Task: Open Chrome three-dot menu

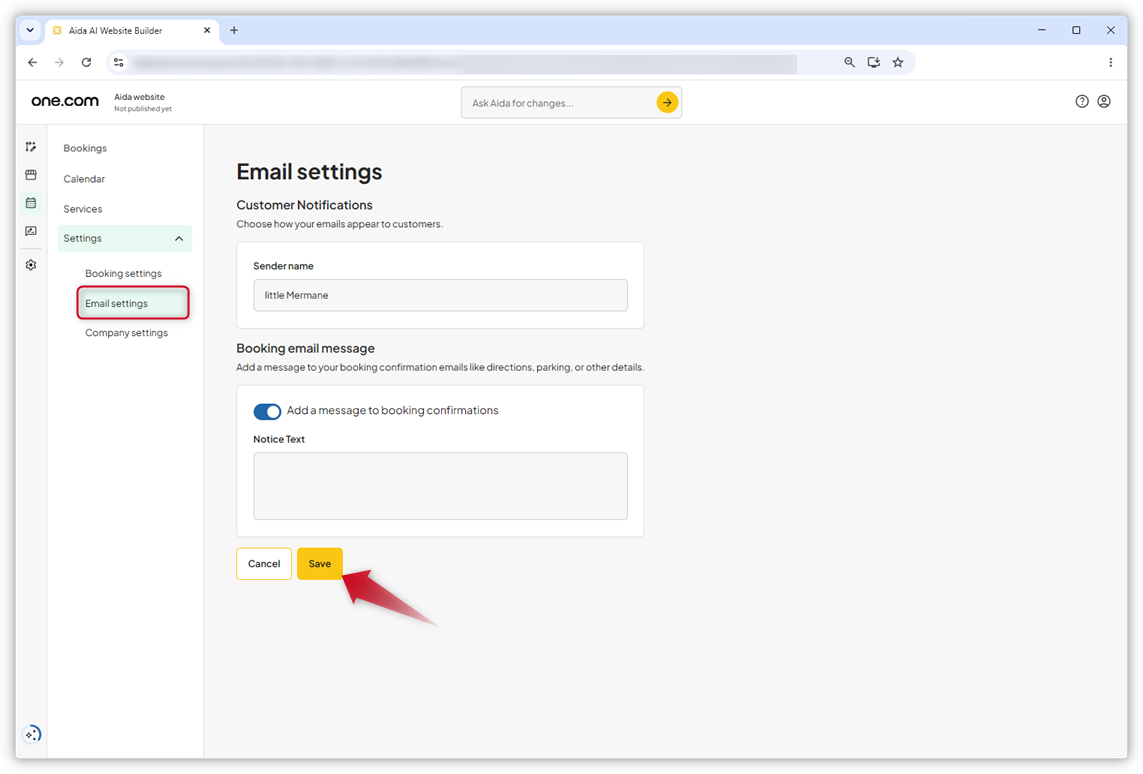Action: point(1110,63)
